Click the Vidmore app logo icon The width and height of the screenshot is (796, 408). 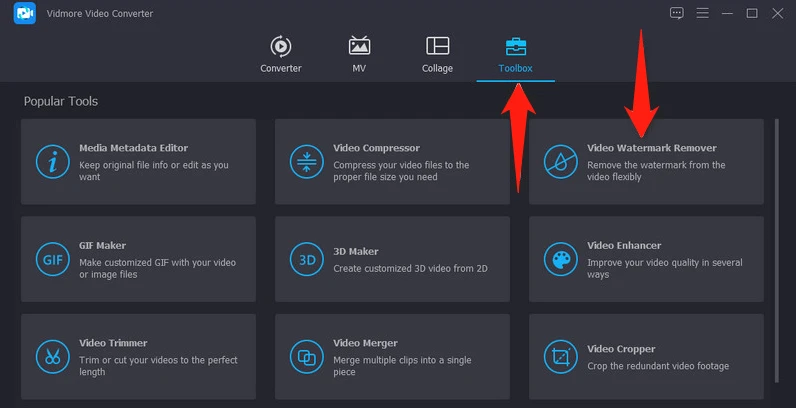click(25, 13)
